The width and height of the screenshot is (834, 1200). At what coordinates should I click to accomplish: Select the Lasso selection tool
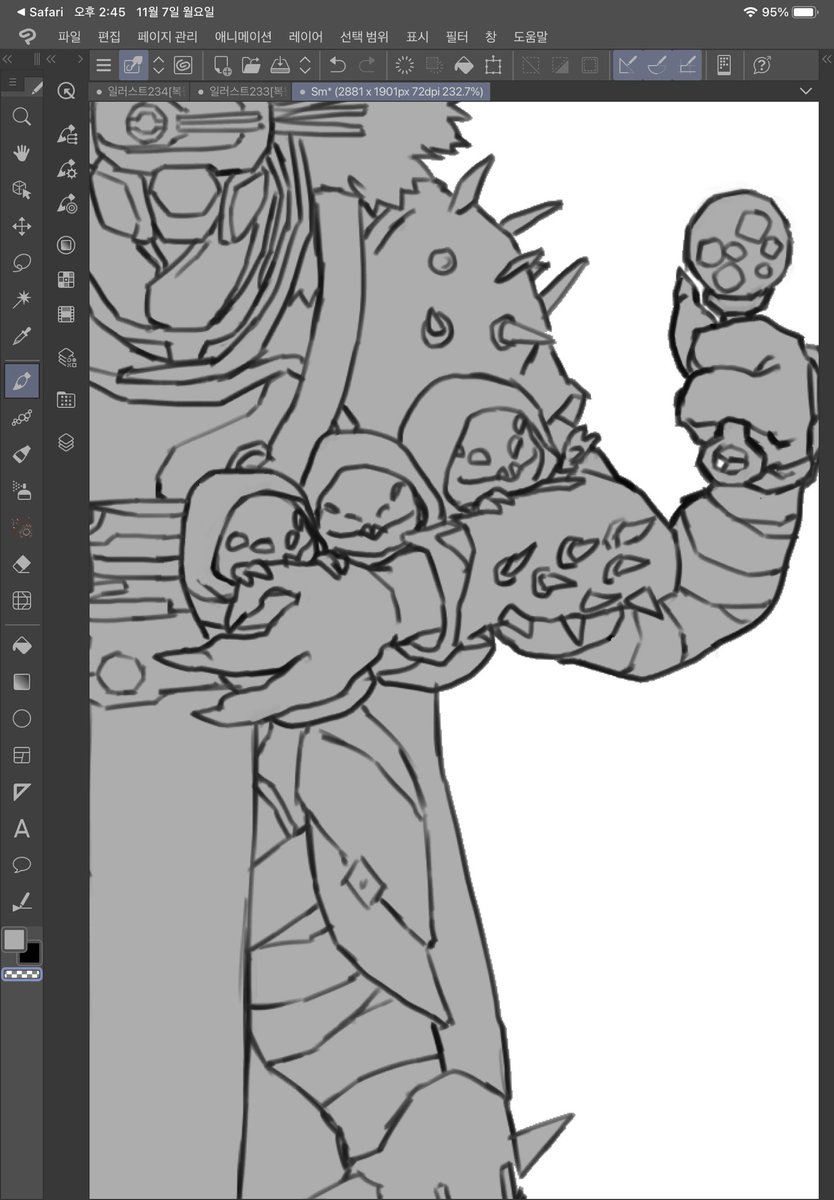pyautogui.click(x=21, y=264)
